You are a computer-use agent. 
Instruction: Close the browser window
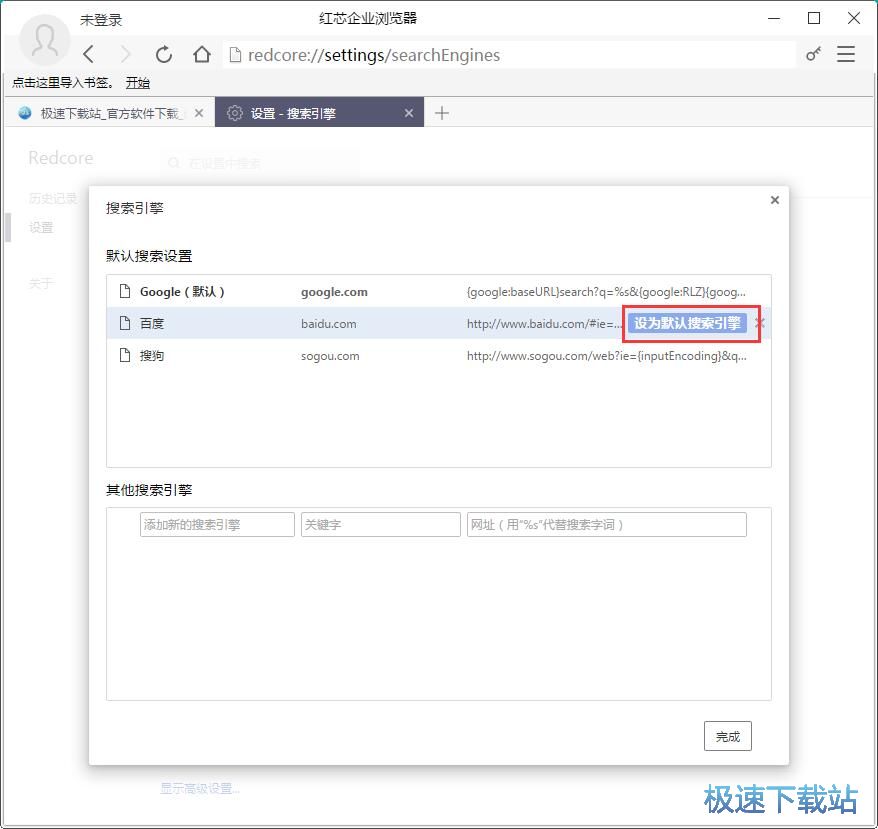853,18
